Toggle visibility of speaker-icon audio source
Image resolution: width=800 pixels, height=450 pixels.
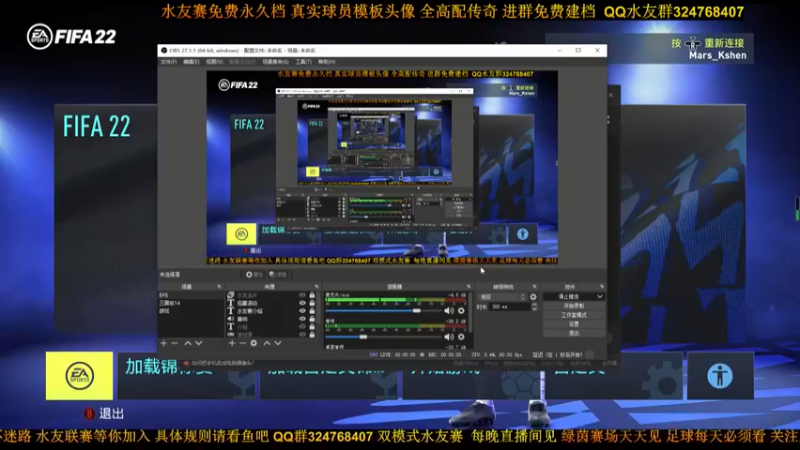point(302,319)
